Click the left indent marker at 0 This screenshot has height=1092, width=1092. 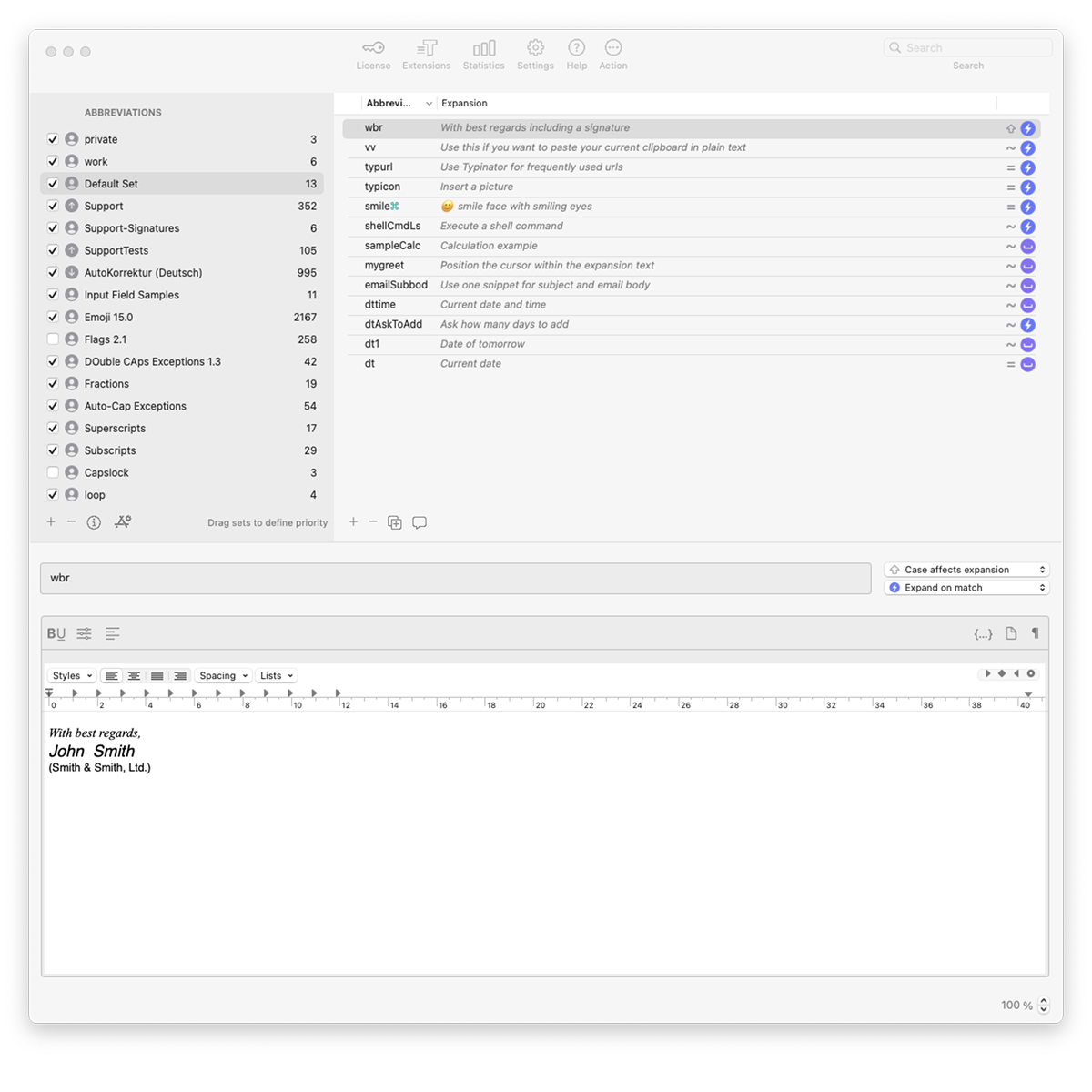pos(49,693)
